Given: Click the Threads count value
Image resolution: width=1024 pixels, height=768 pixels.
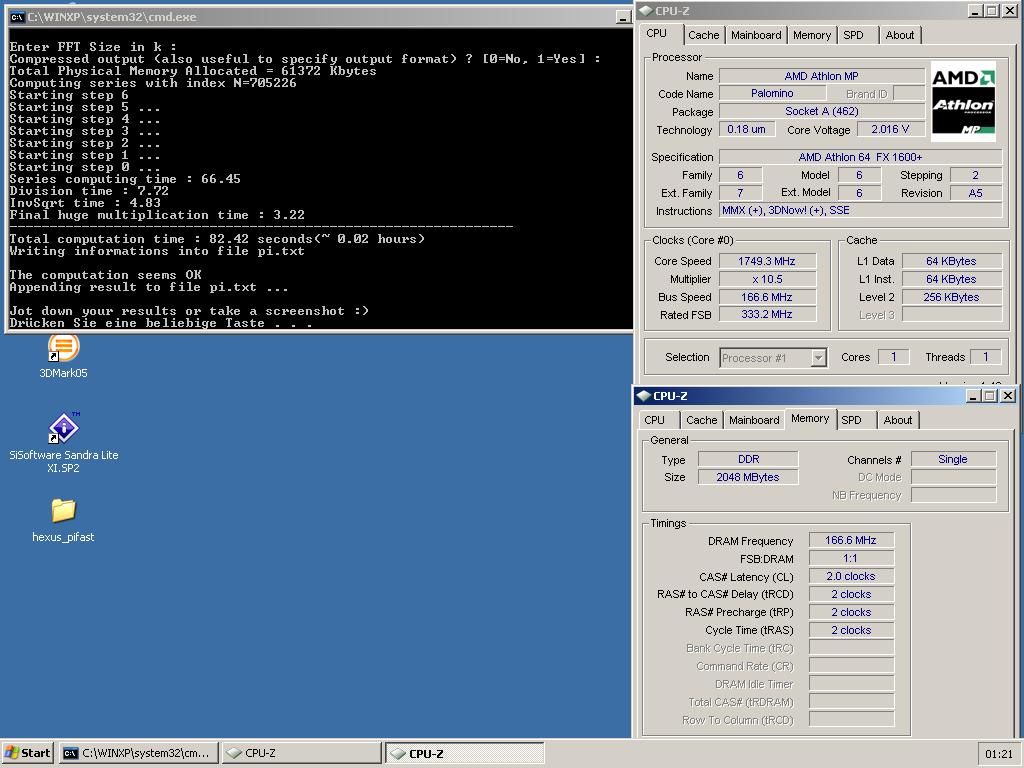Looking at the screenshot, I should [985, 357].
